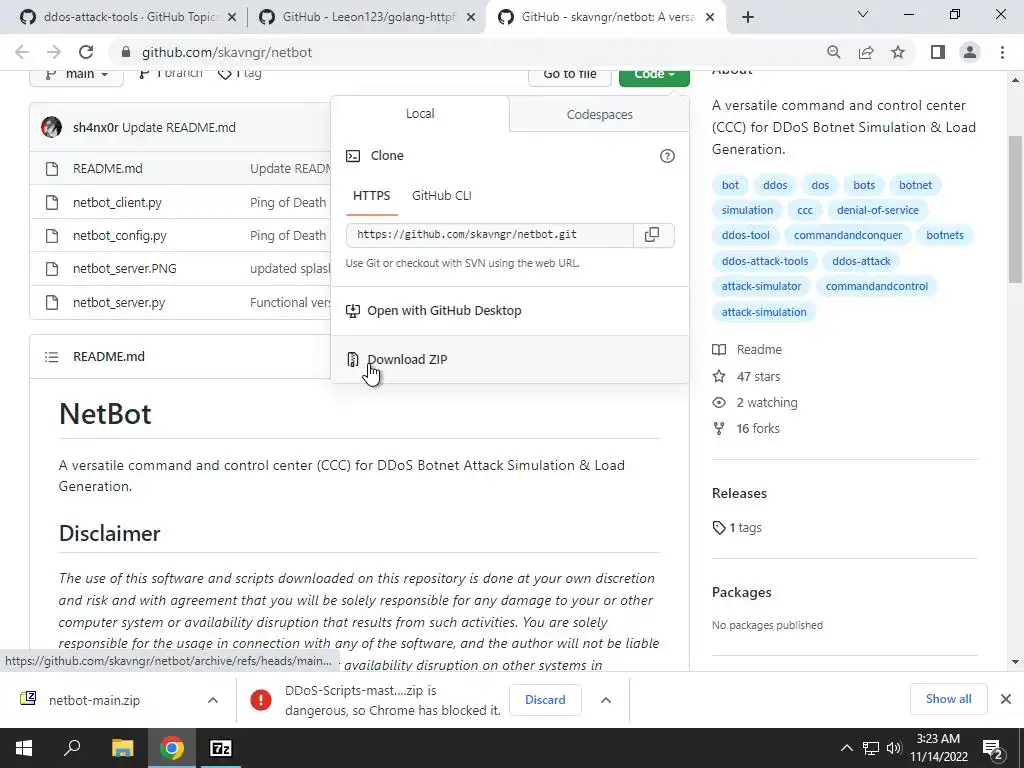Screen dimensions: 1024x768
Task: Open File Explorer from taskbar
Action: (x=122, y=748)
